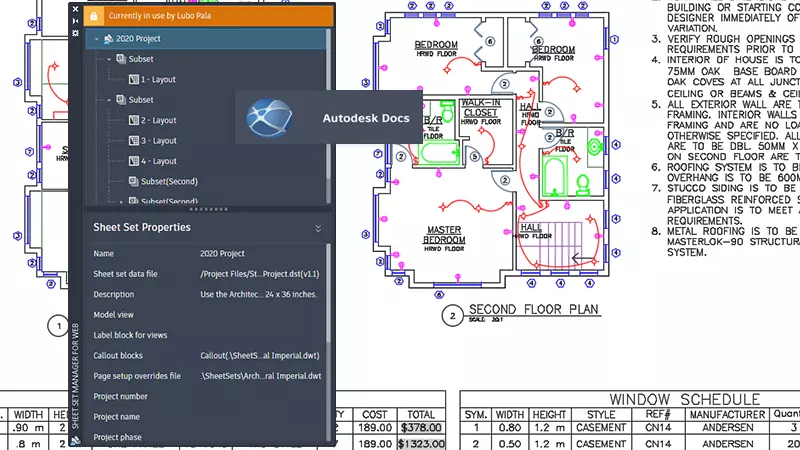Click the REF# column header
Image resolution: width=800 pixels, height=450 pixels.
[x=658, y=414]
